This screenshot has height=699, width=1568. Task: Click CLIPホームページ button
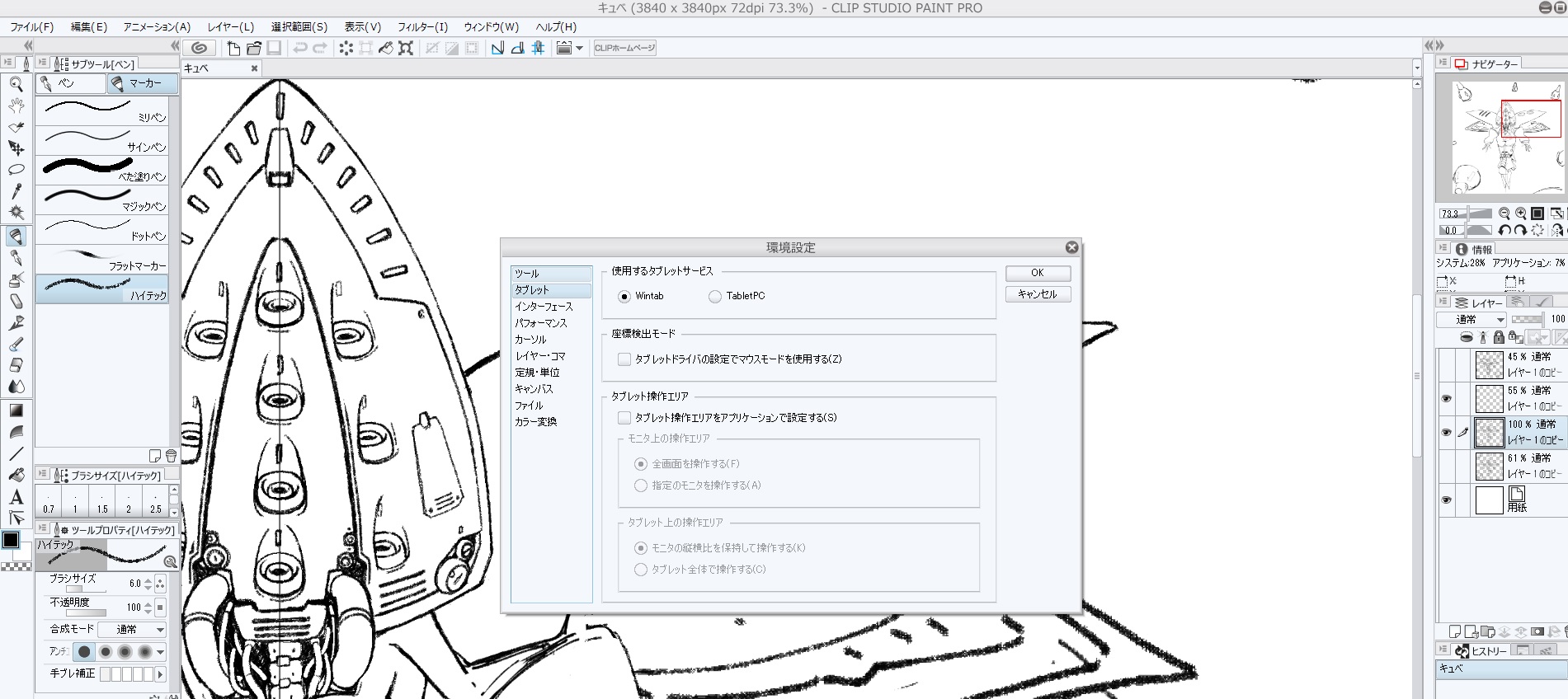click(624, 48)
